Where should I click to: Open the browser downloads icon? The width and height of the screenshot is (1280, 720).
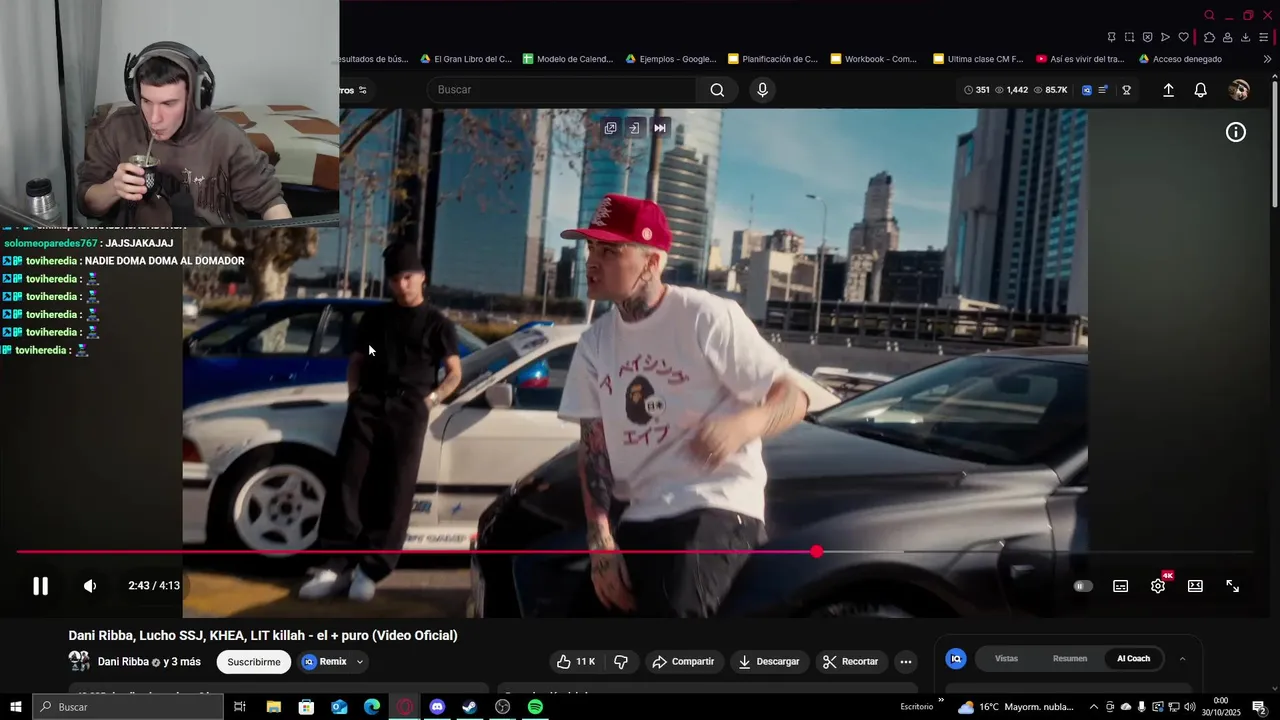(x=1245, y=37)
